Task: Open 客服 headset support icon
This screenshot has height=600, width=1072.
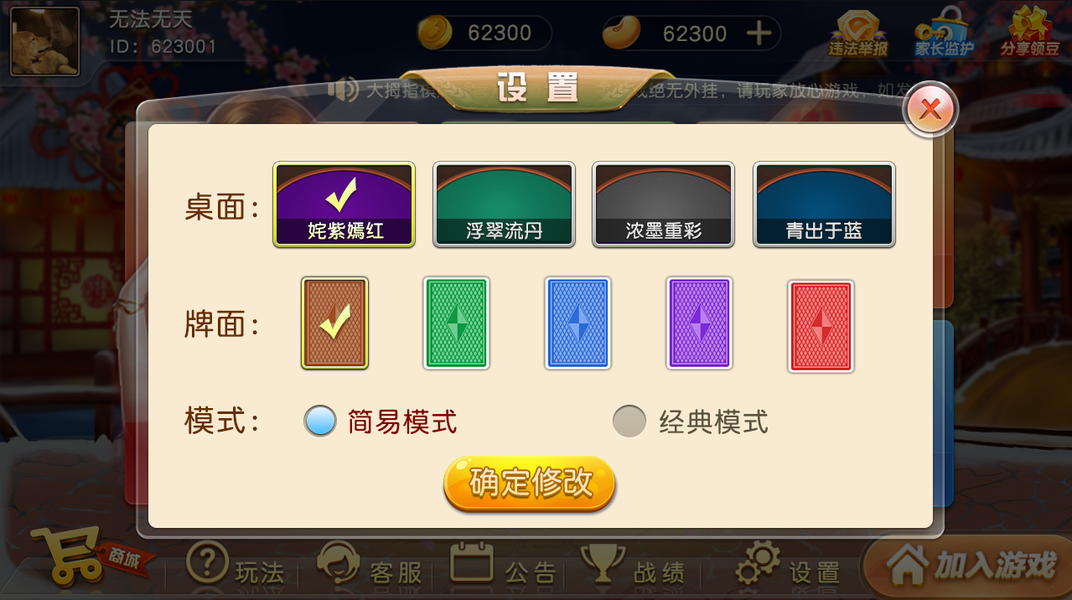Action: click(338, 563)
